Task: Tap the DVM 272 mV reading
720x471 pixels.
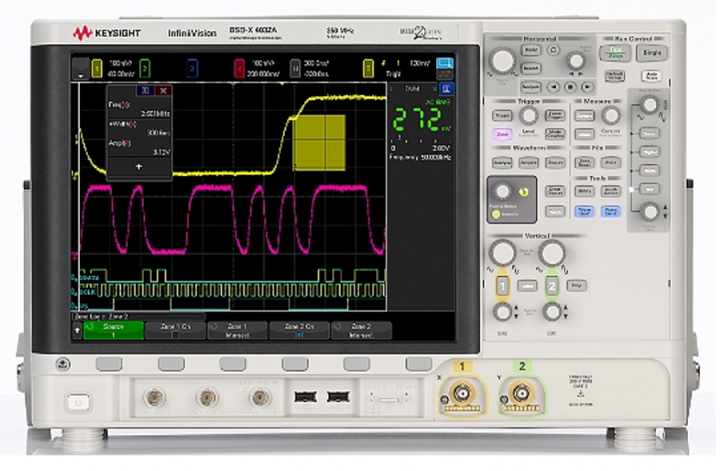Action: [422, 121]
